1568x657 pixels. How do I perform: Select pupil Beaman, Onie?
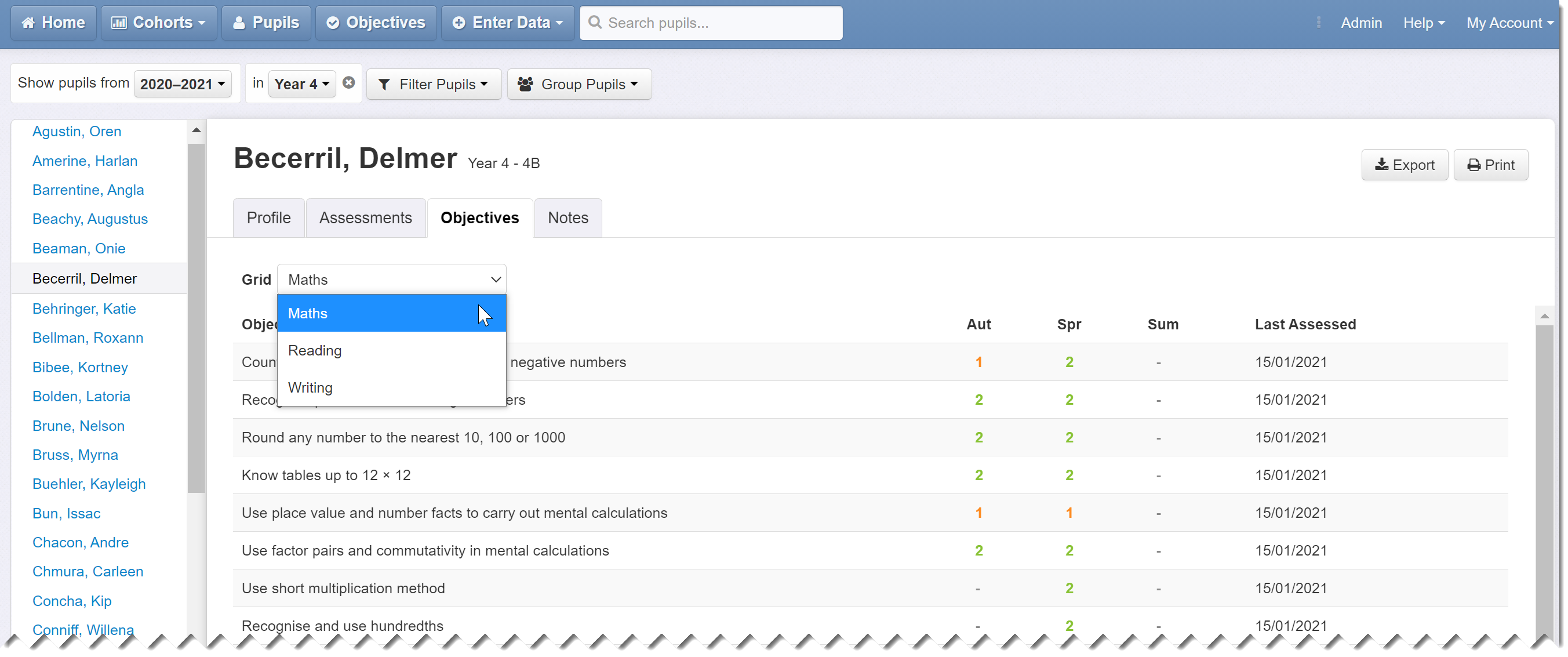78,248
